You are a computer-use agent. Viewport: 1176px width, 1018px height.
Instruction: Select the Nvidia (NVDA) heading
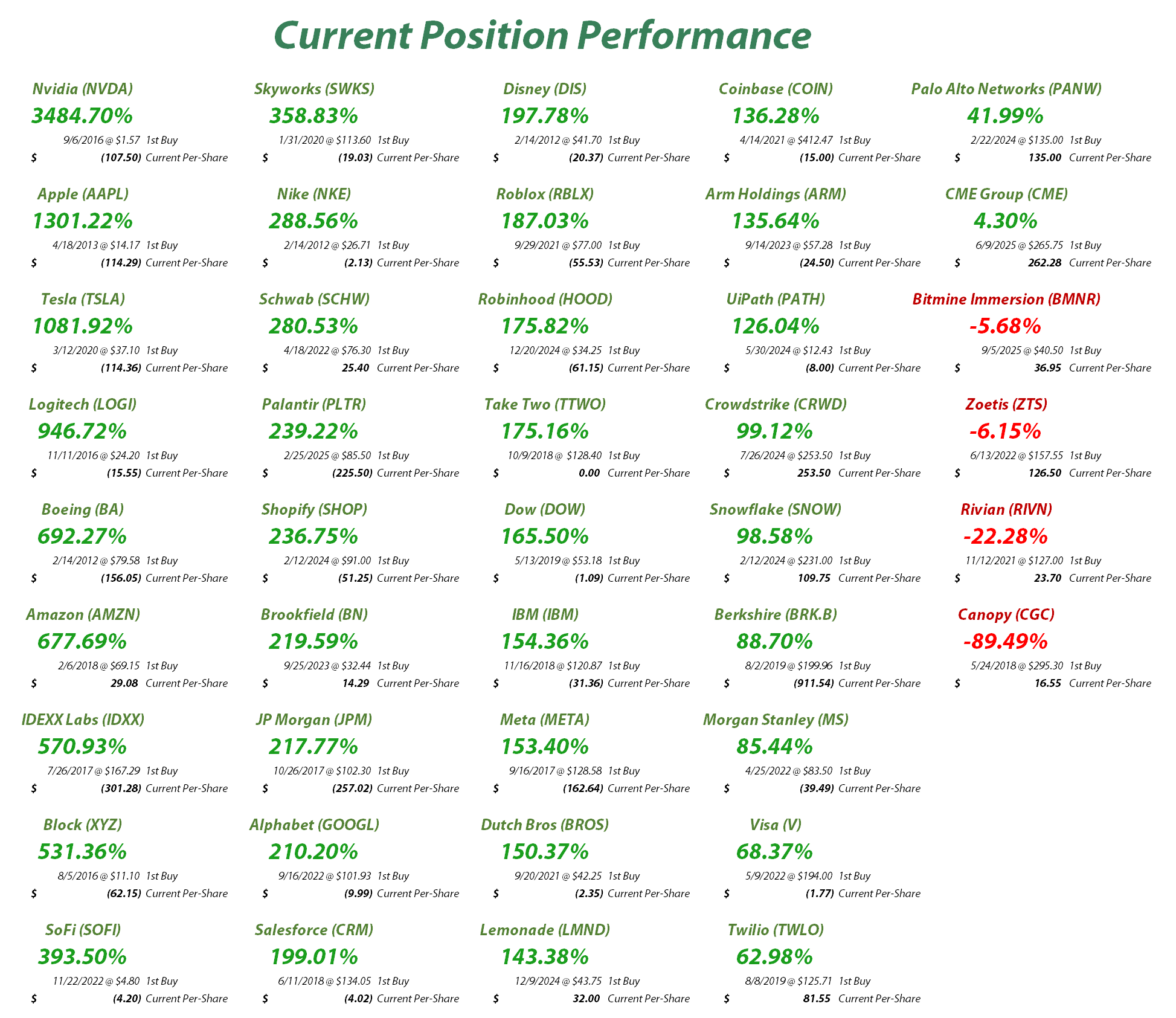click(x=83, y=89)
